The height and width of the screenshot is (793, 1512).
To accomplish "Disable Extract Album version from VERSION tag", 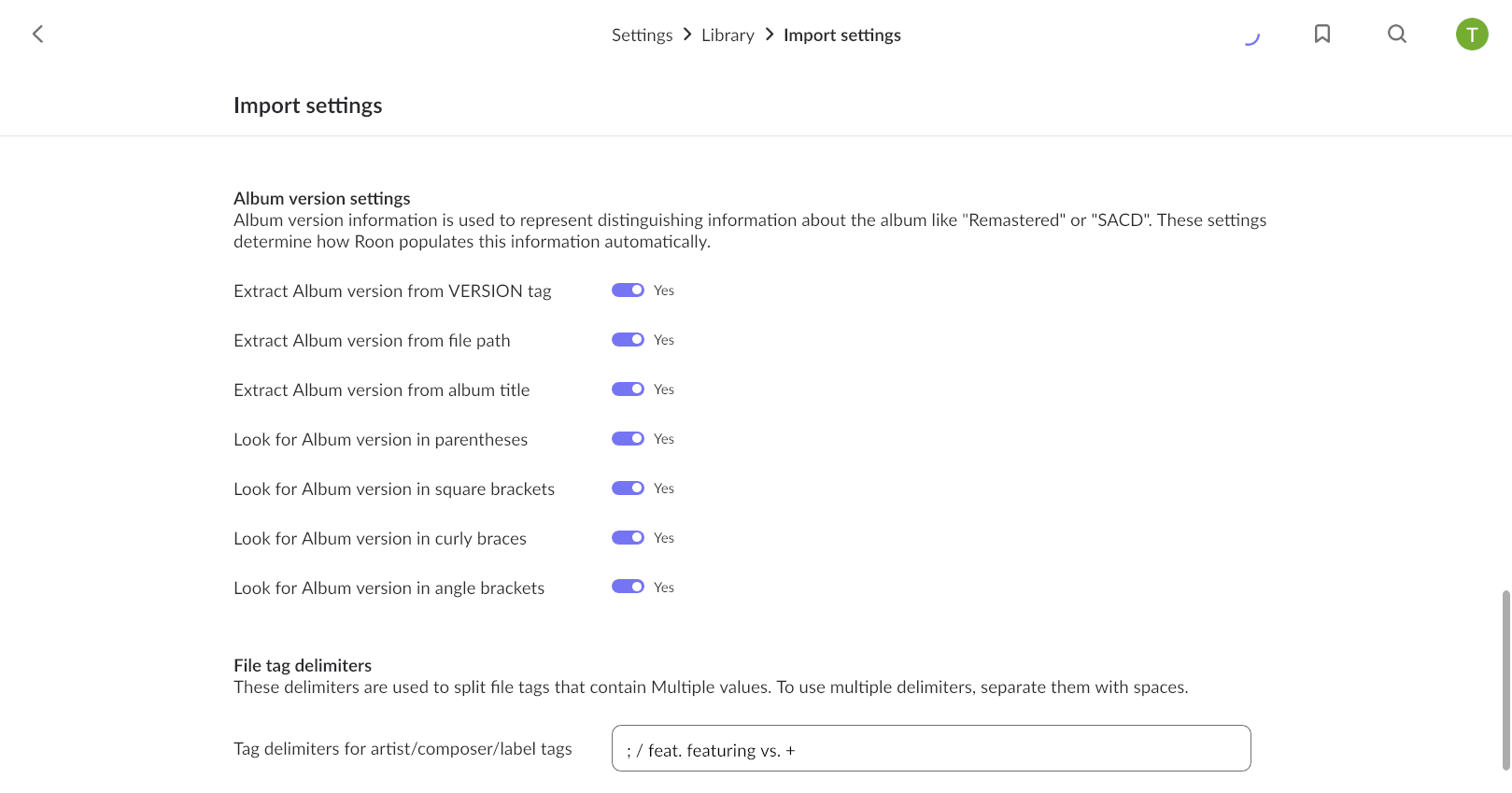I will click(628, 290).
